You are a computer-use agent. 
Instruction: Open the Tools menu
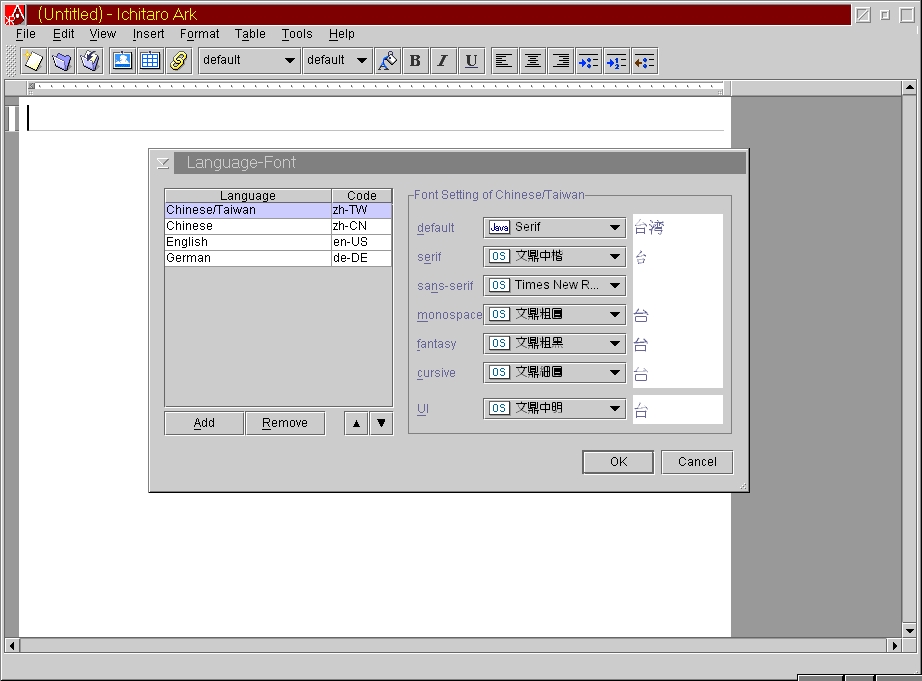[x=297, y=34]
